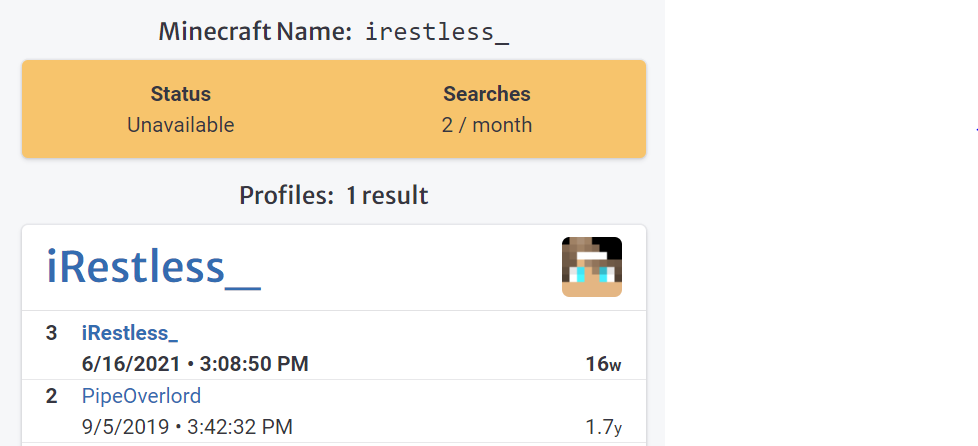Click name history index number 3
The height and width of the screenshot is (446, 978).
coord(51,333)
